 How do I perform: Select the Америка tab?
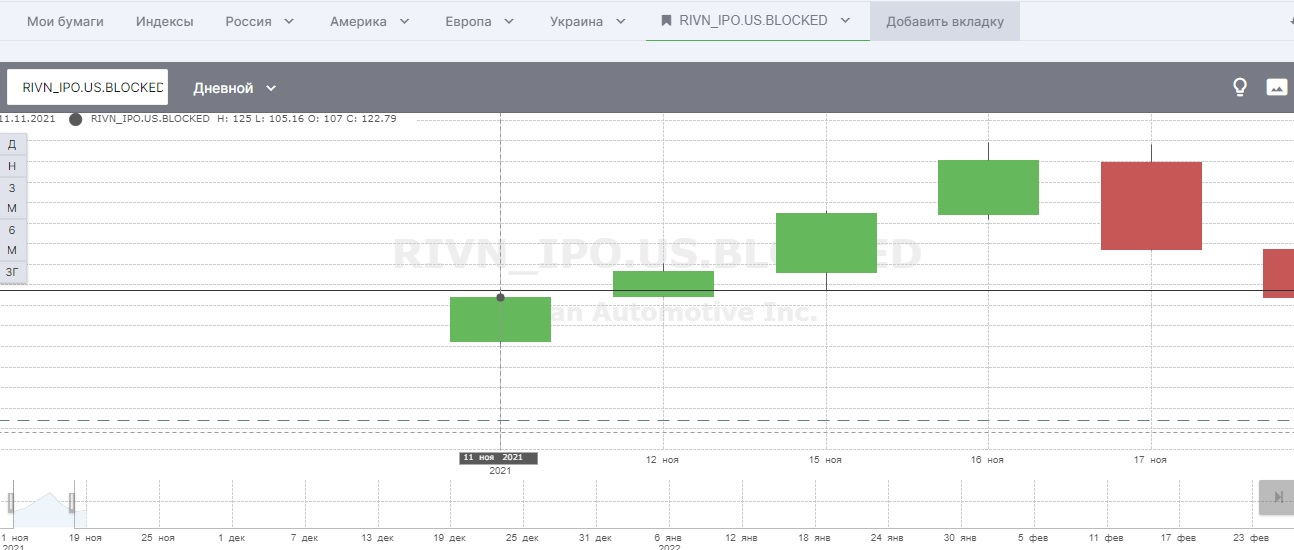click(358, 21)
